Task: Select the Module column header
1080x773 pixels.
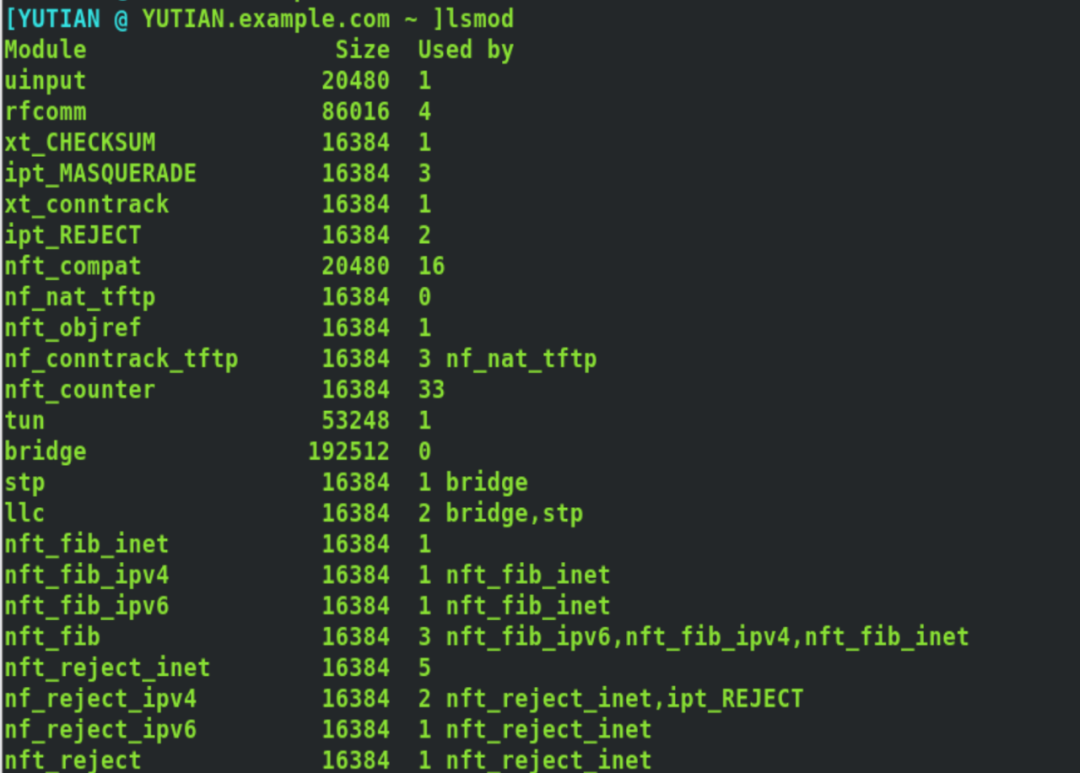Action: tap(45, 50)
